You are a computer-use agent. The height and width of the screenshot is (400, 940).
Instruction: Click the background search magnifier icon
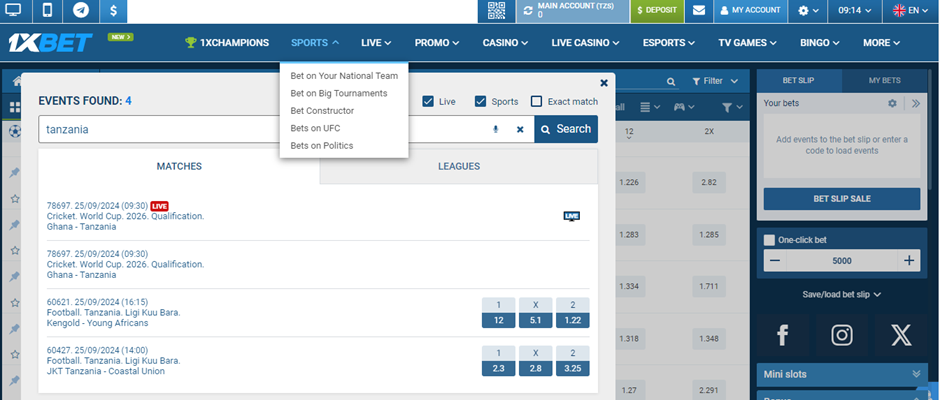click(671, 82)
